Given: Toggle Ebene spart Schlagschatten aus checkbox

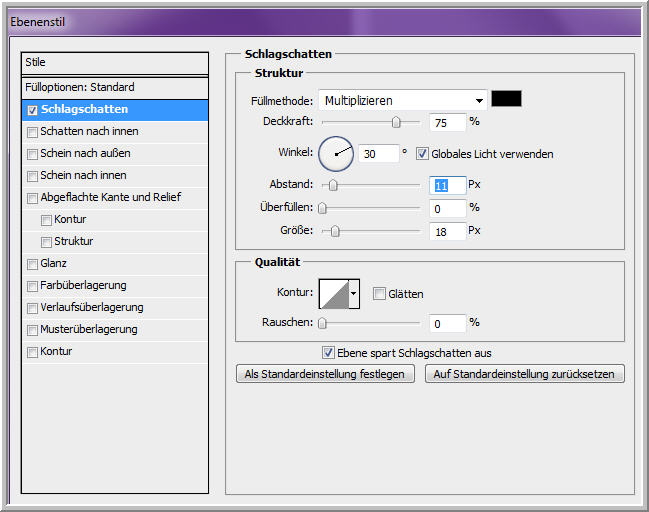Looking at the screenshot, I should (x=328, y=353).
